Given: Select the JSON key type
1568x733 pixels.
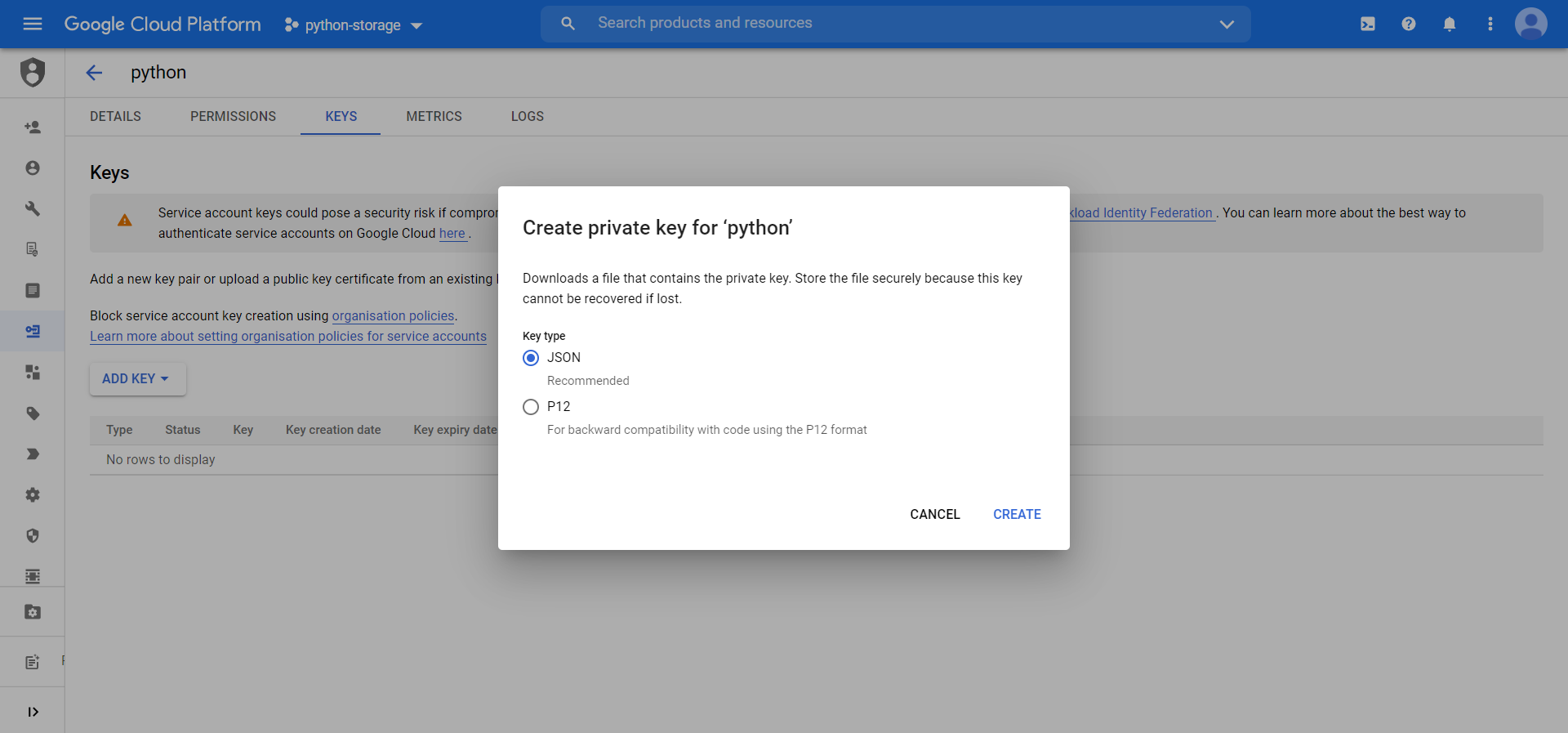Looking at the screenshot, I should (x=531, y=358).
